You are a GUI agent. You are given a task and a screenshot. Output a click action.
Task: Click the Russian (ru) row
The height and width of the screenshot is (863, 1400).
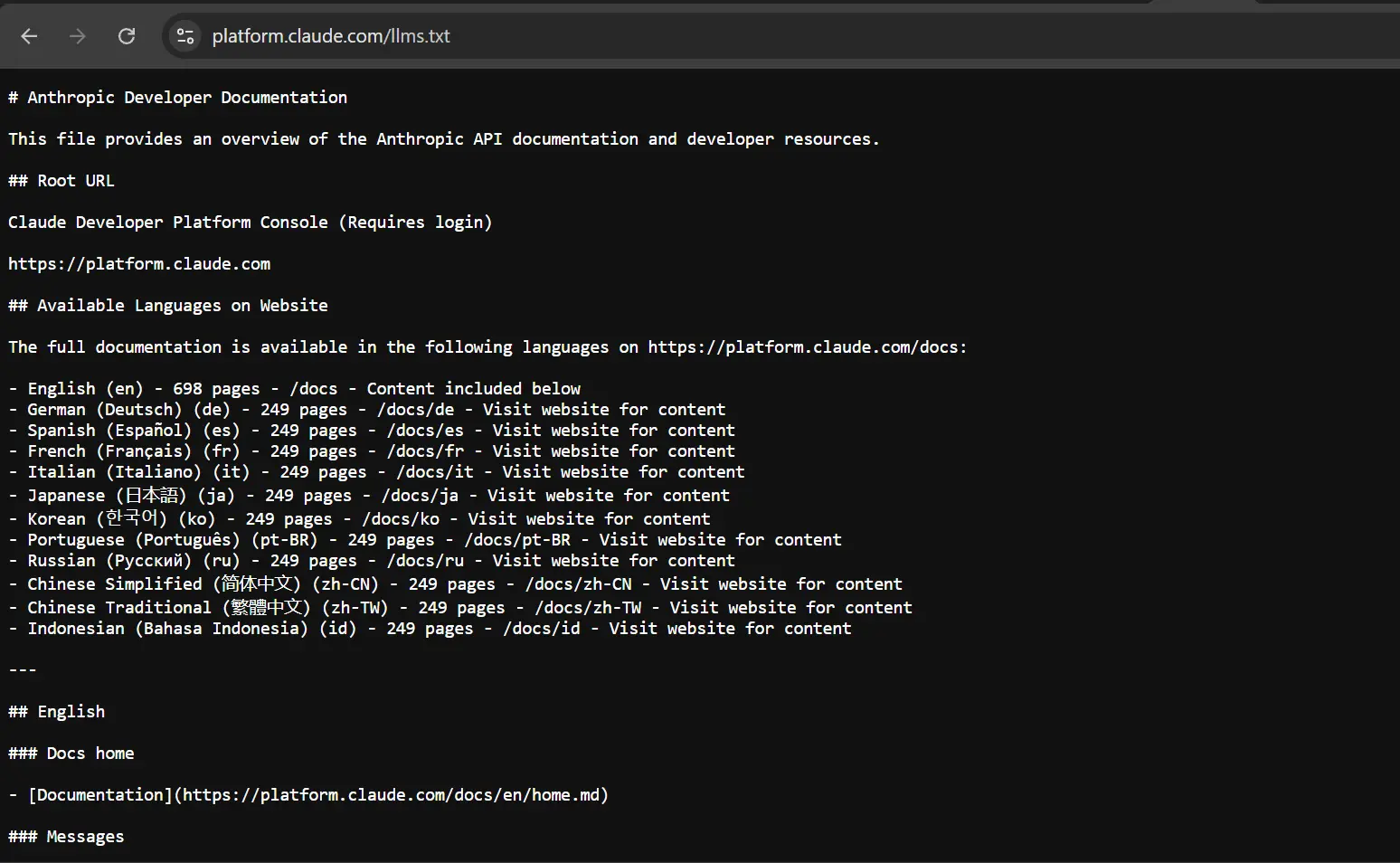click(x=372, y=560)
